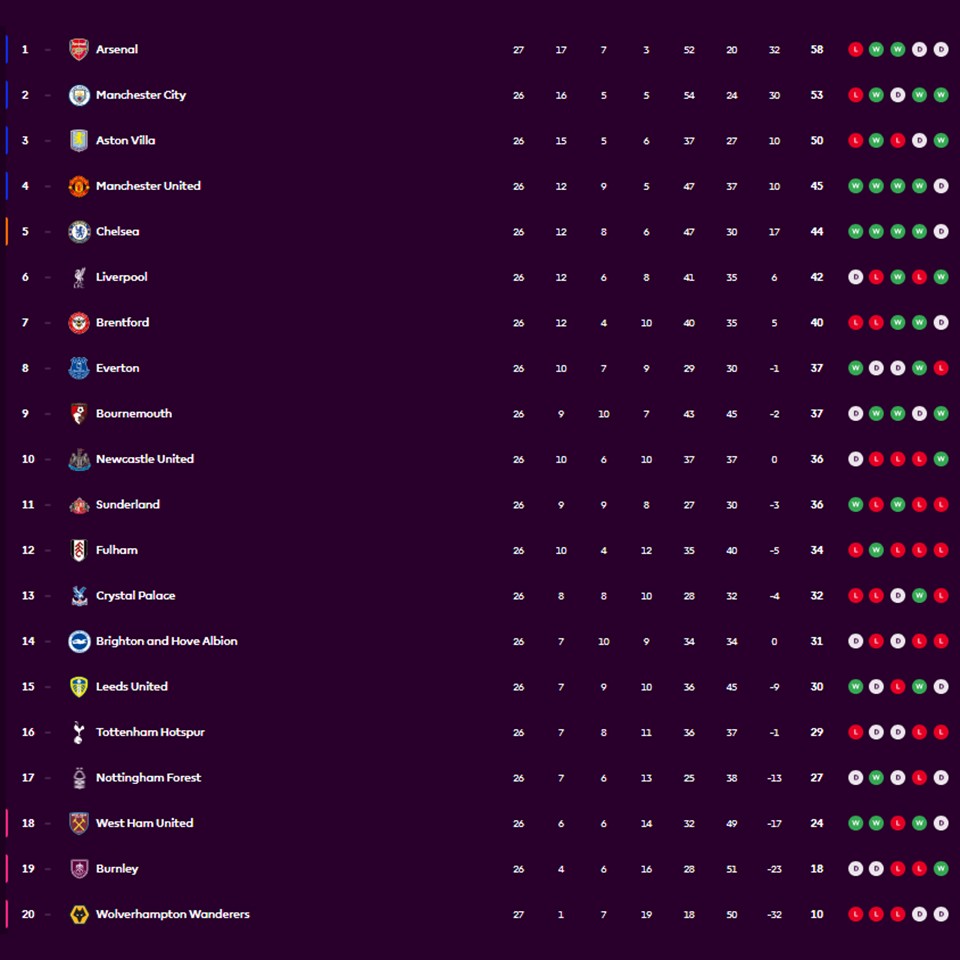Click the Brighton and Hove Albion badge
Image resolution: width=960 pixels, height=960 pixels.
click(79, 641)
